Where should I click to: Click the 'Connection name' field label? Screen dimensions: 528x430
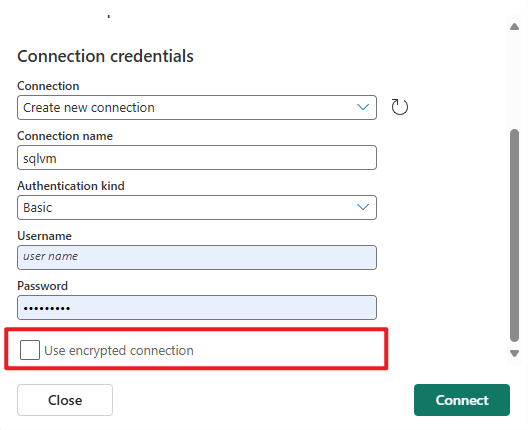[x=65, y=136]
